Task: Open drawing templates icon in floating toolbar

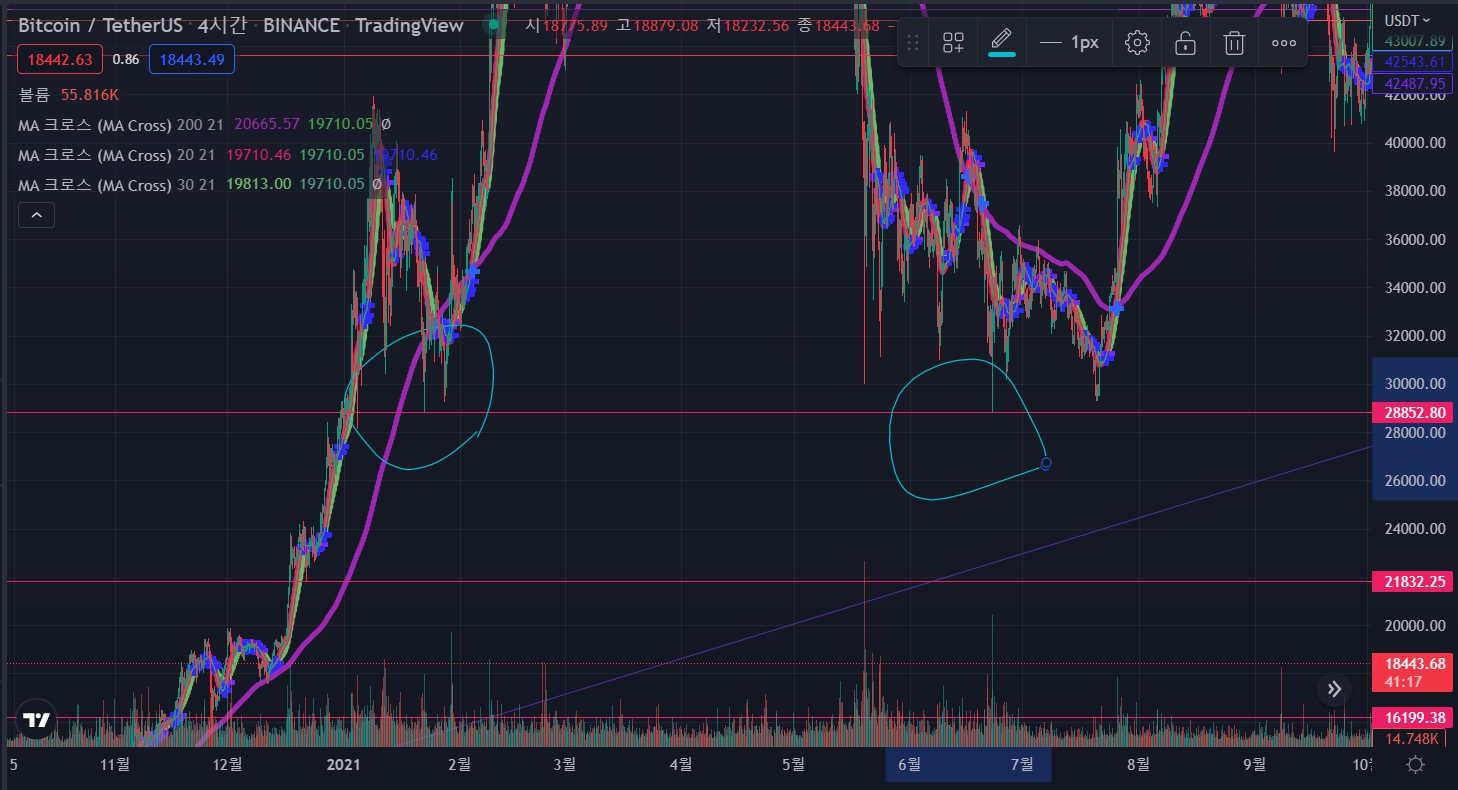Action: pos(953,43)
